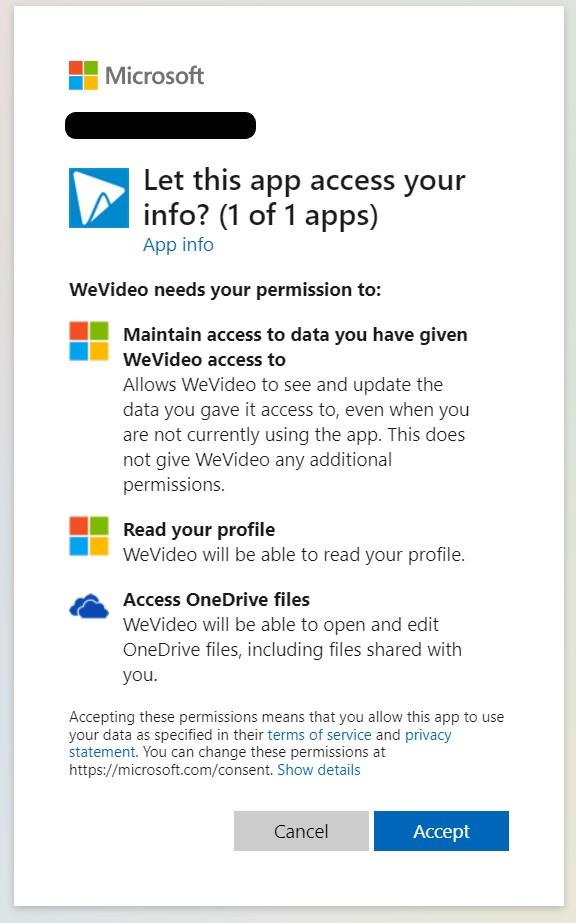
Task: Click the Access OneDrive files heading
Action: [217, 600]
